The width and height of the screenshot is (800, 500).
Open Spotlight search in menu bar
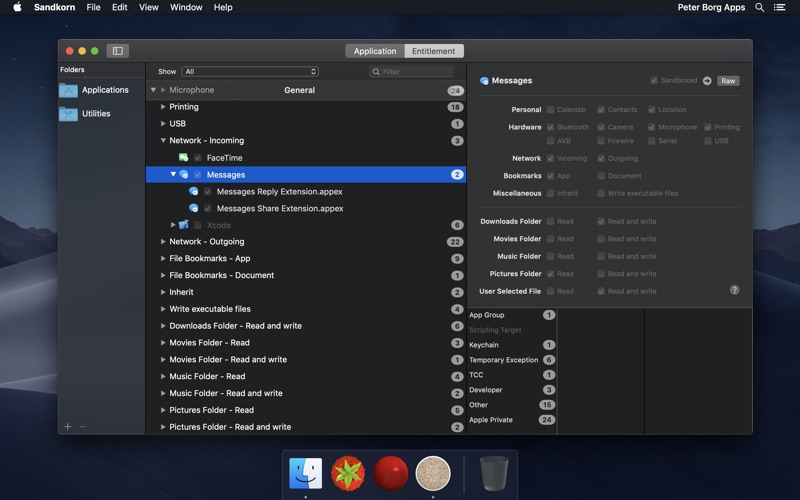(x=759, y=7)
